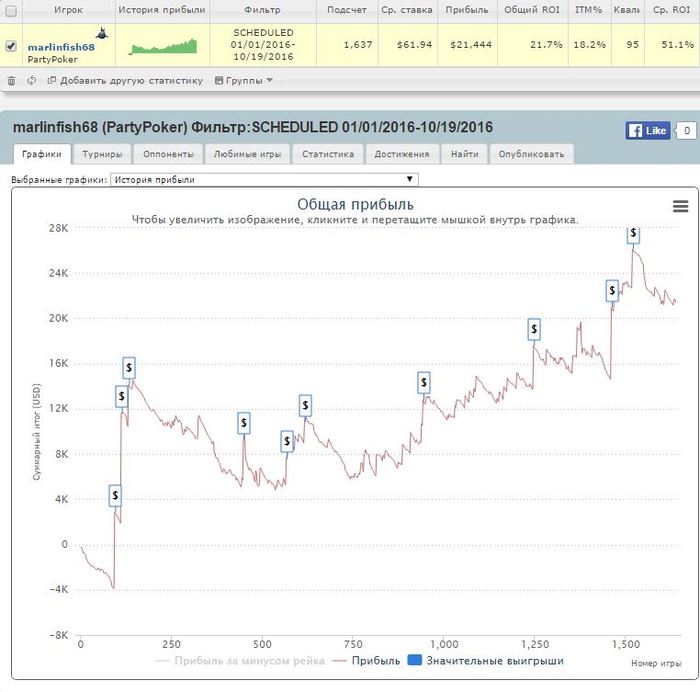700x692 pixels.
Task: Open the Турниры tab
Action: [102, 154]
